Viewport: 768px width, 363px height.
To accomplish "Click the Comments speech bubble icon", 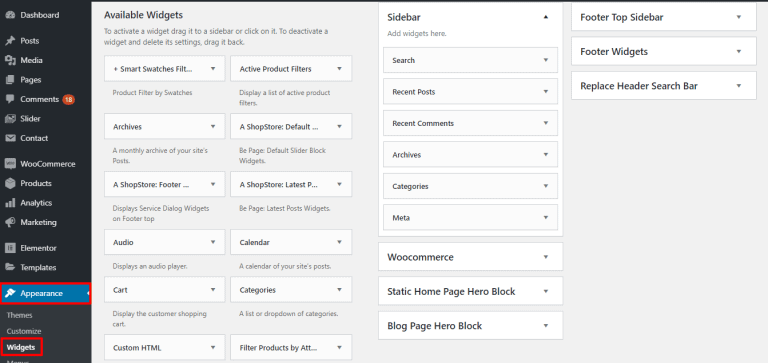I will (10, 99).
